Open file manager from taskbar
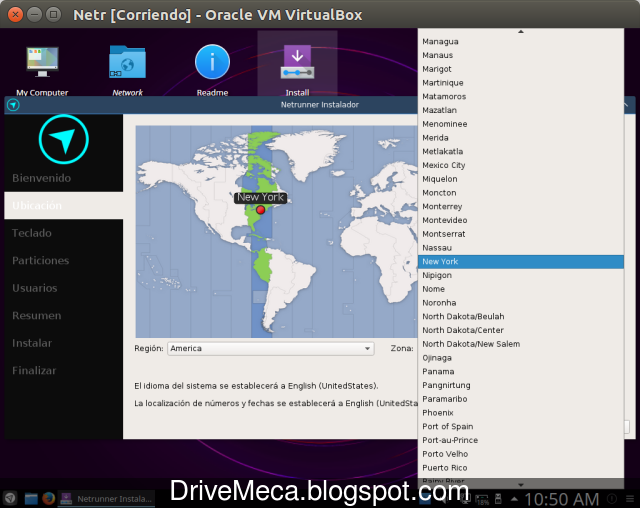 click(x=31, y=498)
